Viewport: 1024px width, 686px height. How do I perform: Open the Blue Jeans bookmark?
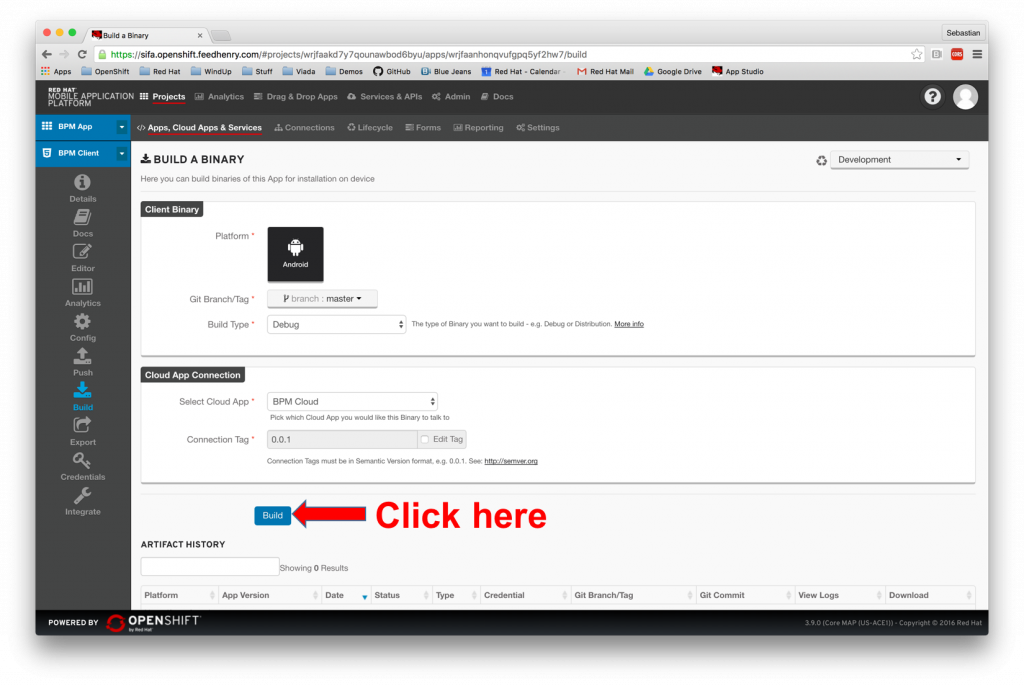point(446,71)
